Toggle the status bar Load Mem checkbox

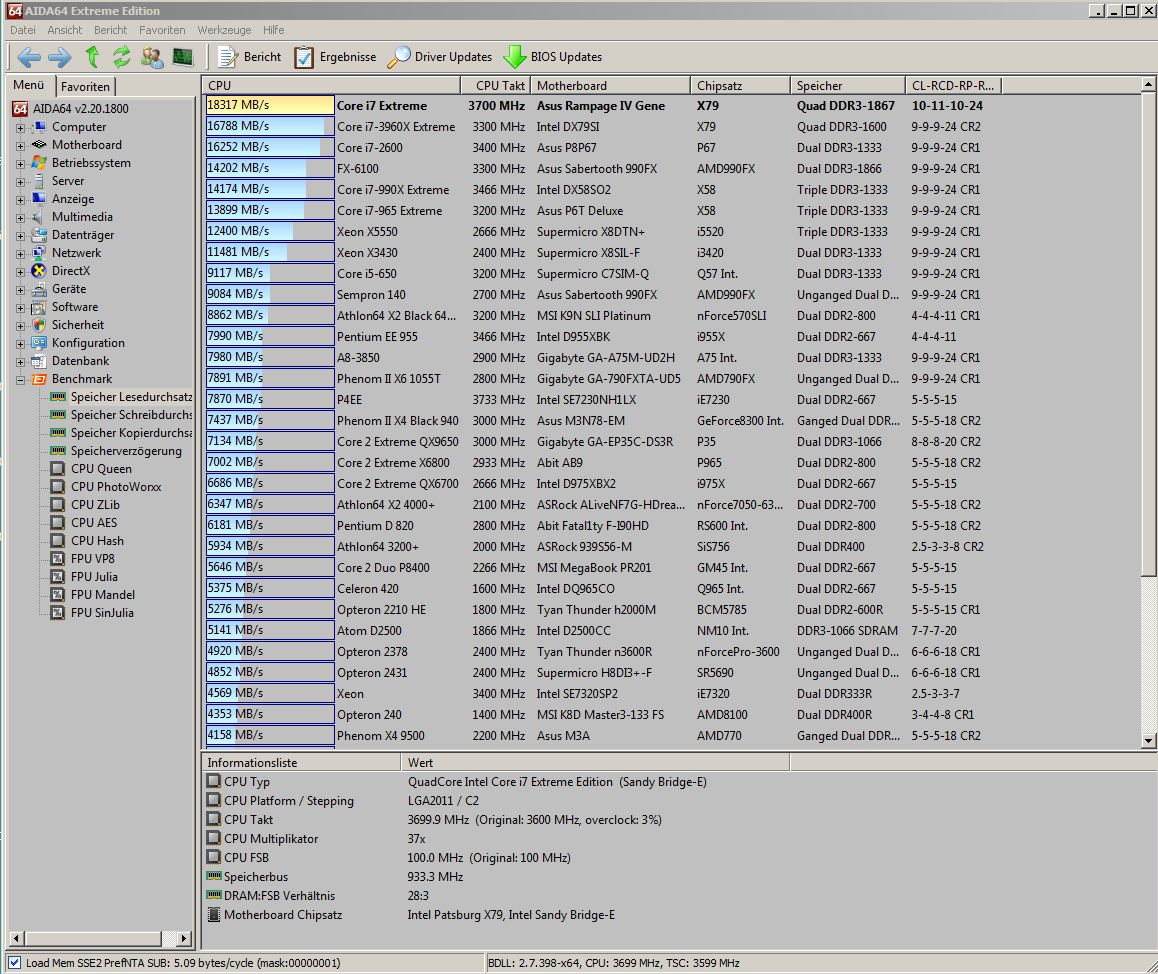click(14, 963)
